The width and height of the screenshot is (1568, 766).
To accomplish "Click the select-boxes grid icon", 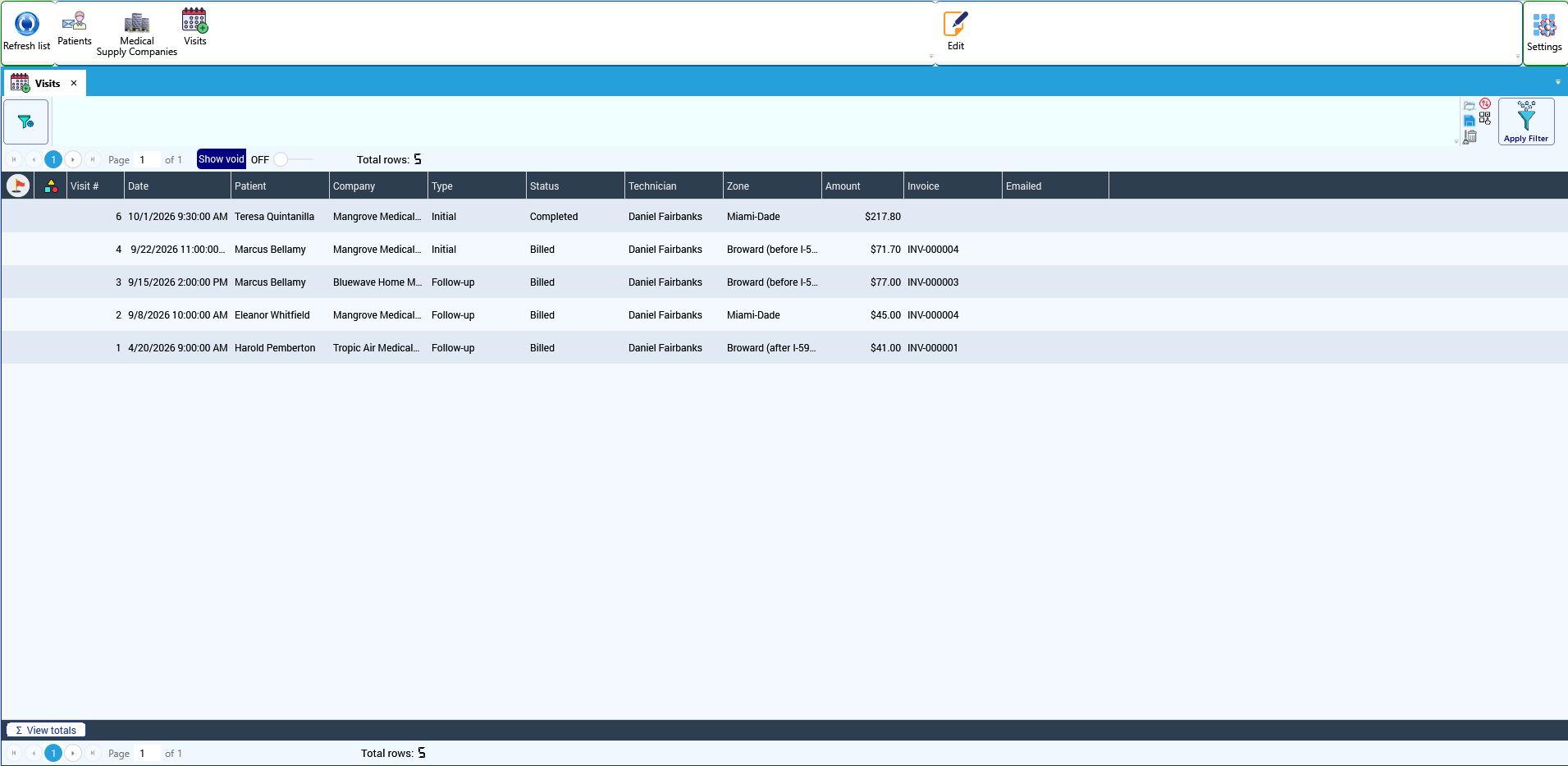I will (1485, 119).
